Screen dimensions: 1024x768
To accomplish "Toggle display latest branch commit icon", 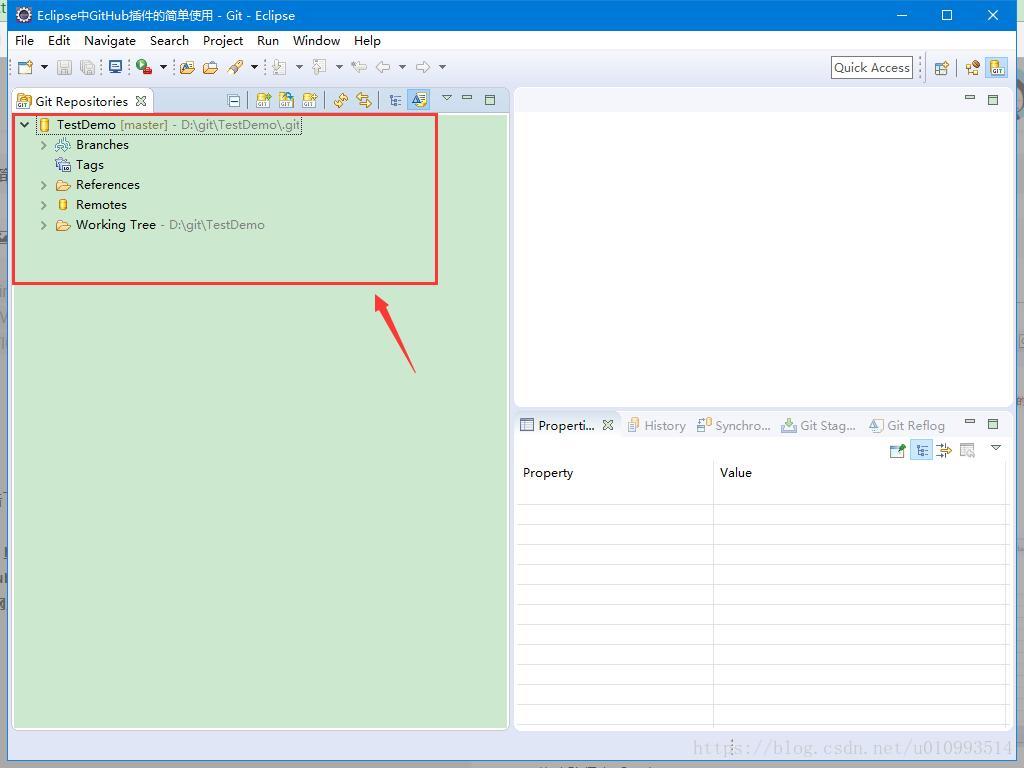I will pyautogui.click(x=419, y=100).
